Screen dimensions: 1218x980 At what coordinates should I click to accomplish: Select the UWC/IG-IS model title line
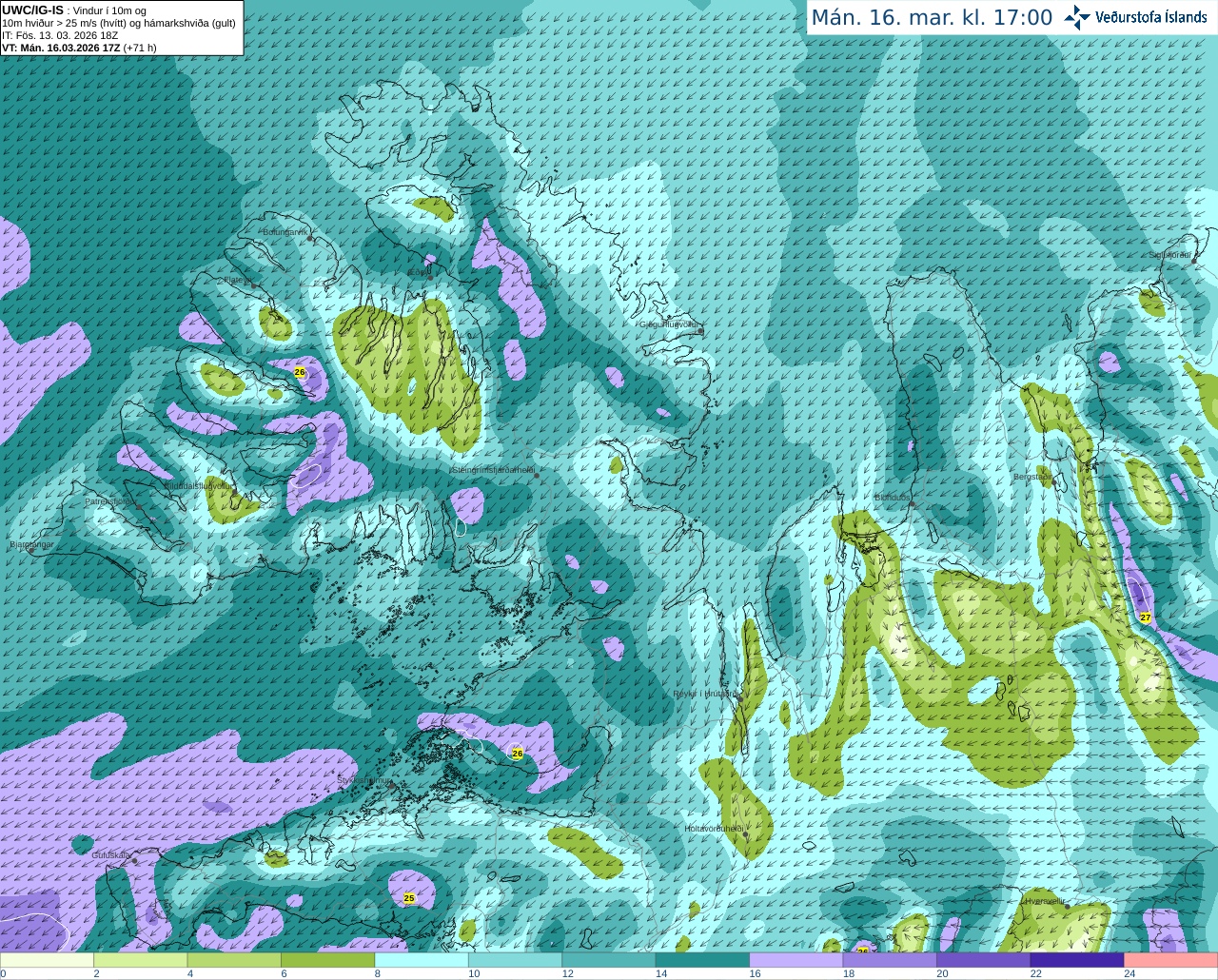point(74,10)
